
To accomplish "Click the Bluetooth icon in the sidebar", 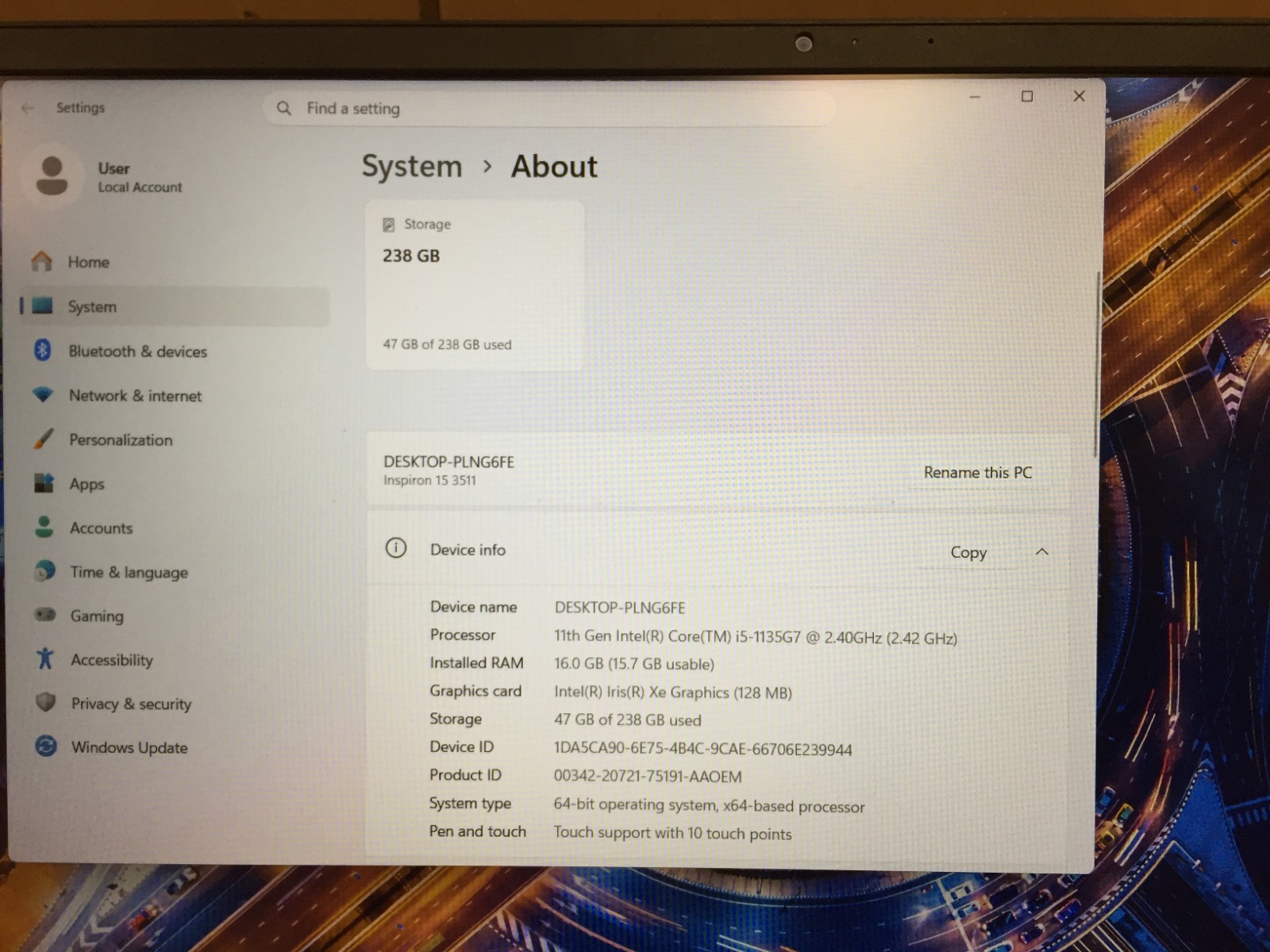I will (x=43, y=350).
